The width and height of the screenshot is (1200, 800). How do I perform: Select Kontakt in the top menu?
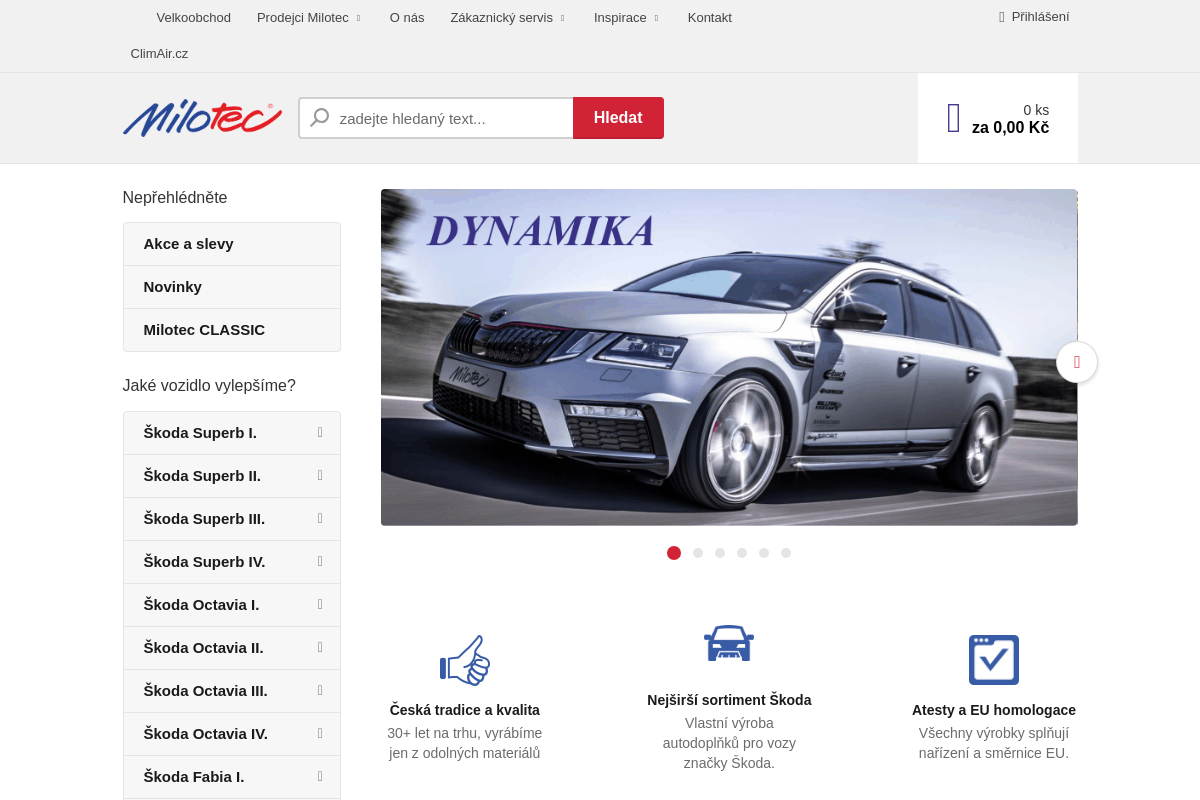click(x=710, y=17)
